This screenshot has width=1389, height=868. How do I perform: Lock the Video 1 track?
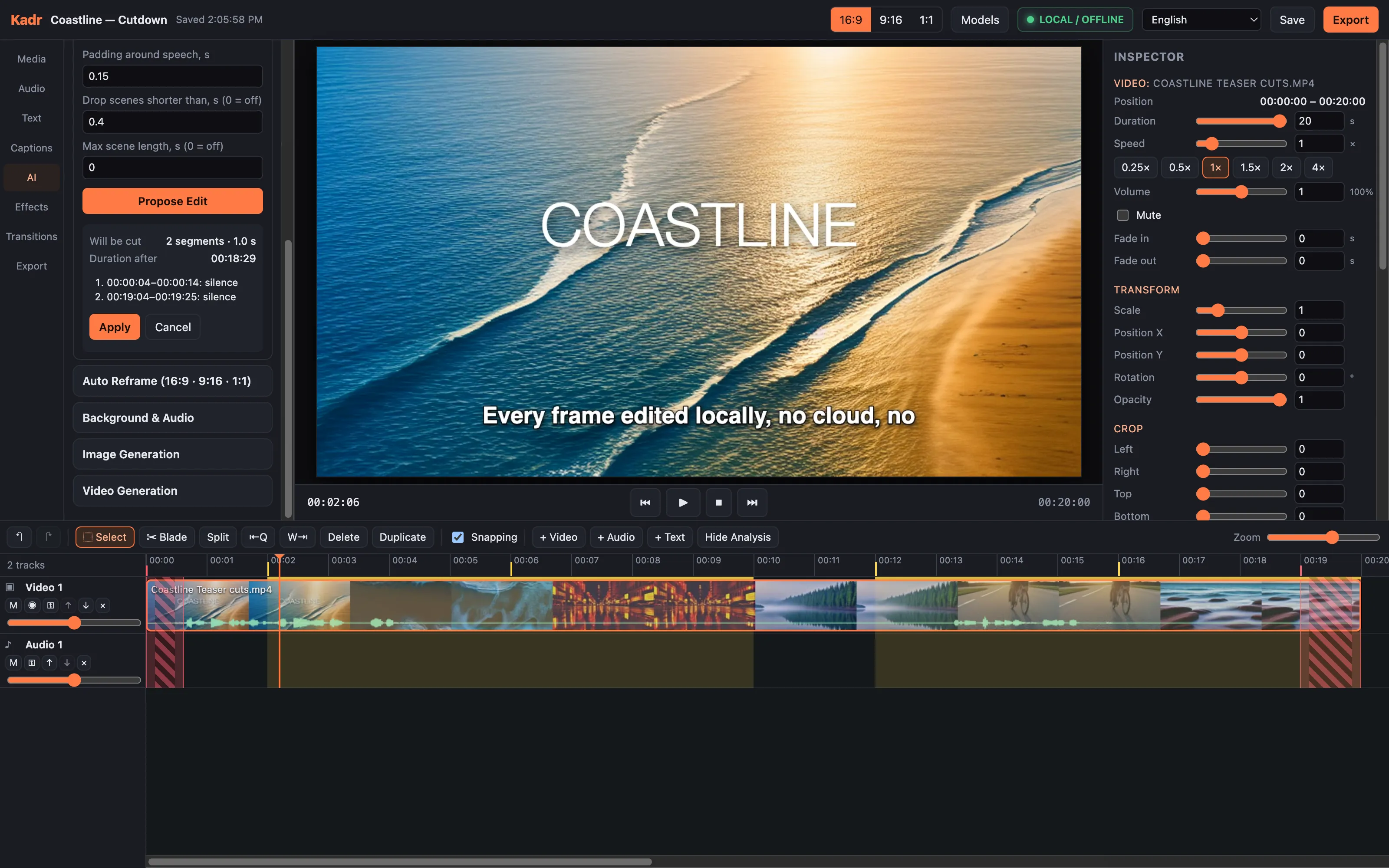pos(50,605)
